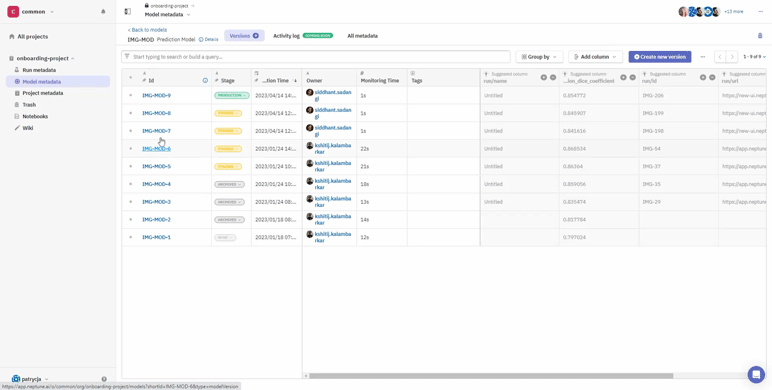Open Staging stage dropdown for IMG-MOD-8
This screenshot has width=772, height=390.
coord(228,113)
